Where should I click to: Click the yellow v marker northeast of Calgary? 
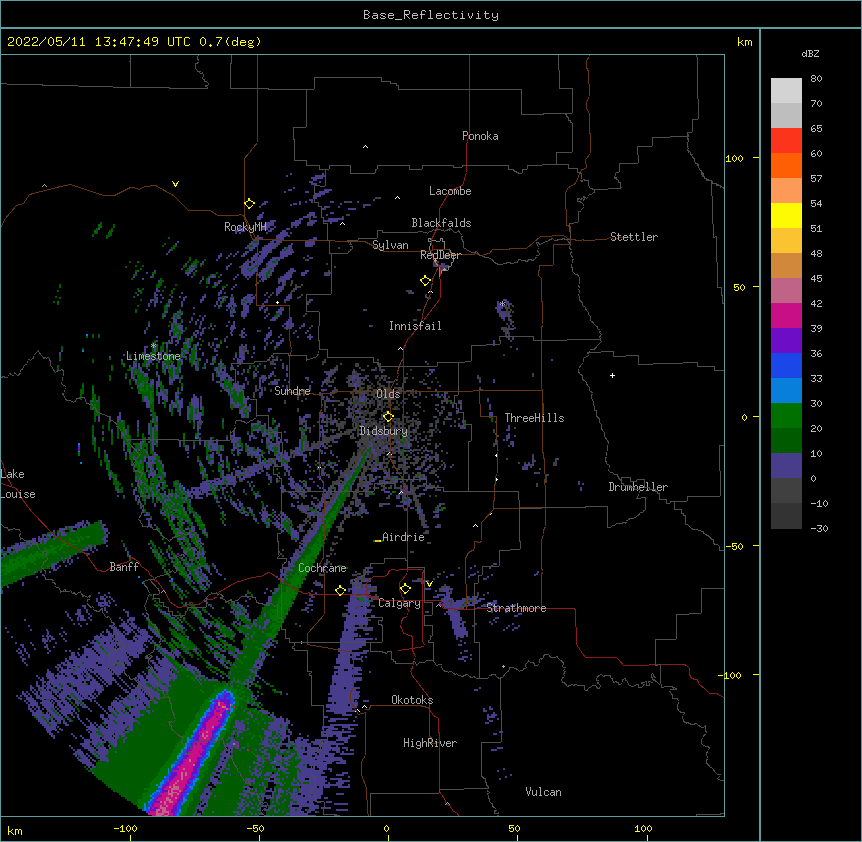[429, 584]
